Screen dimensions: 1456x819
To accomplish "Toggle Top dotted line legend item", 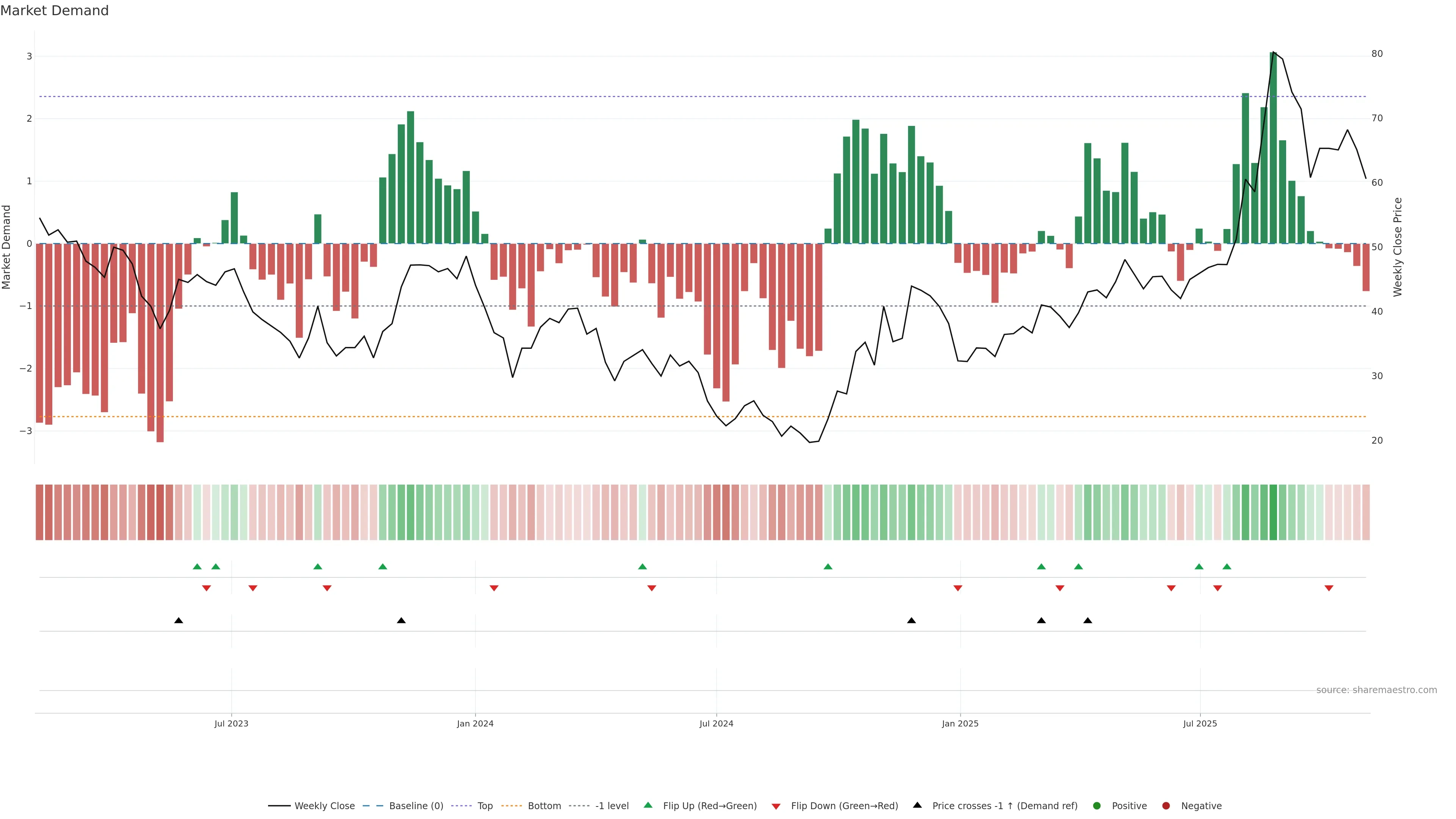I will click(485, 805).
